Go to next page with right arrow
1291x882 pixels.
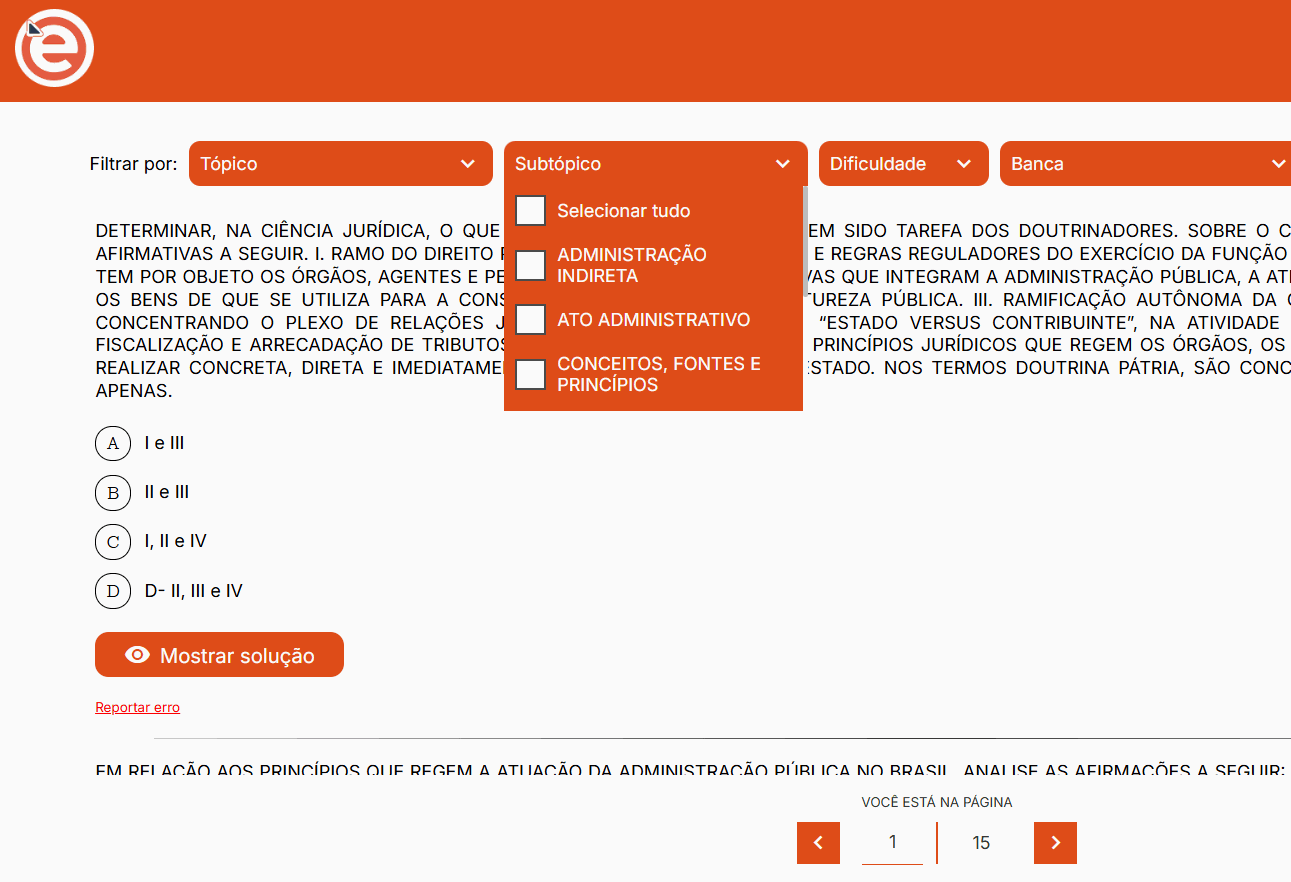click(x=1055, y=843)
